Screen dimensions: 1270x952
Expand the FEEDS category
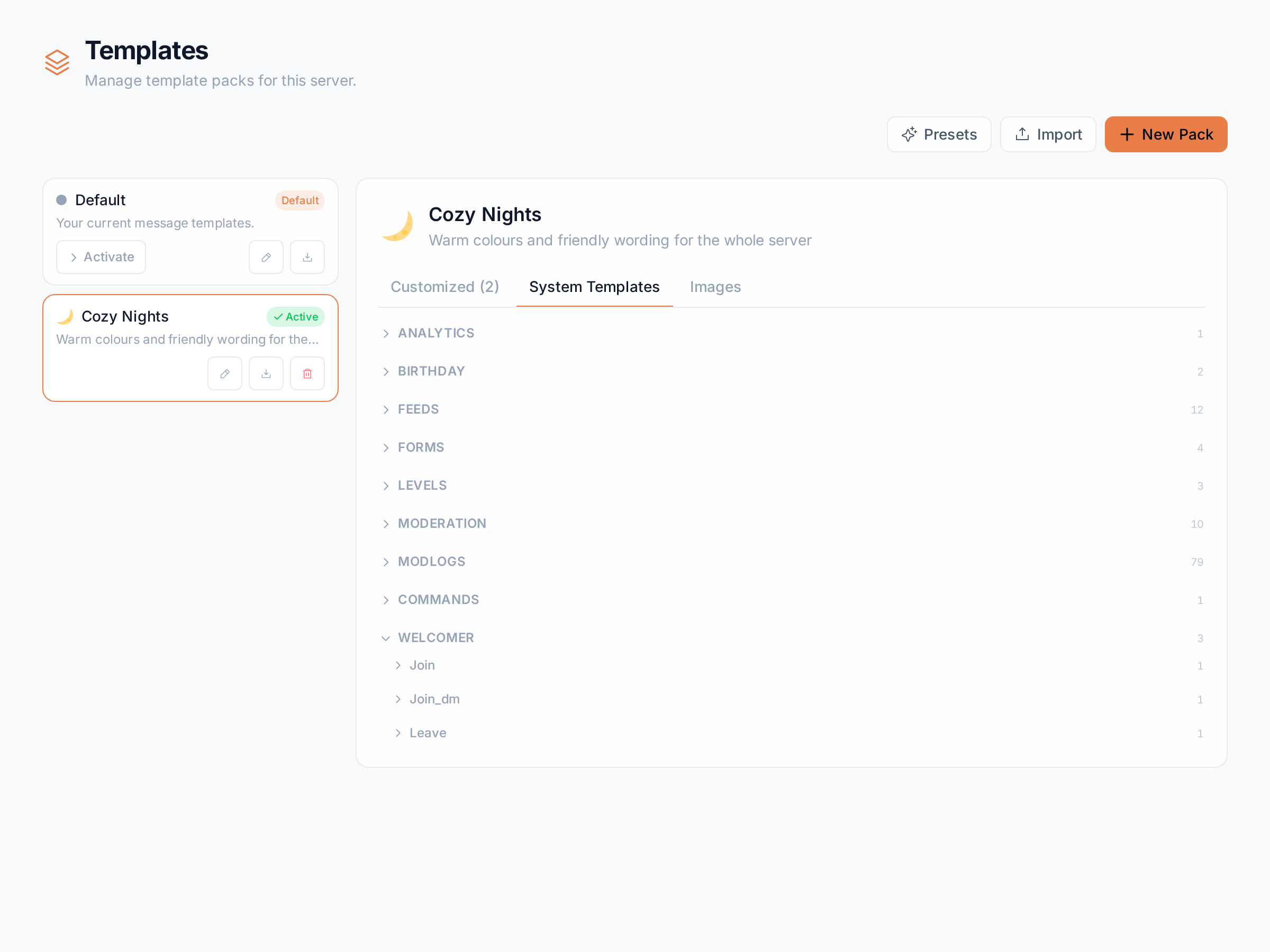791,409
